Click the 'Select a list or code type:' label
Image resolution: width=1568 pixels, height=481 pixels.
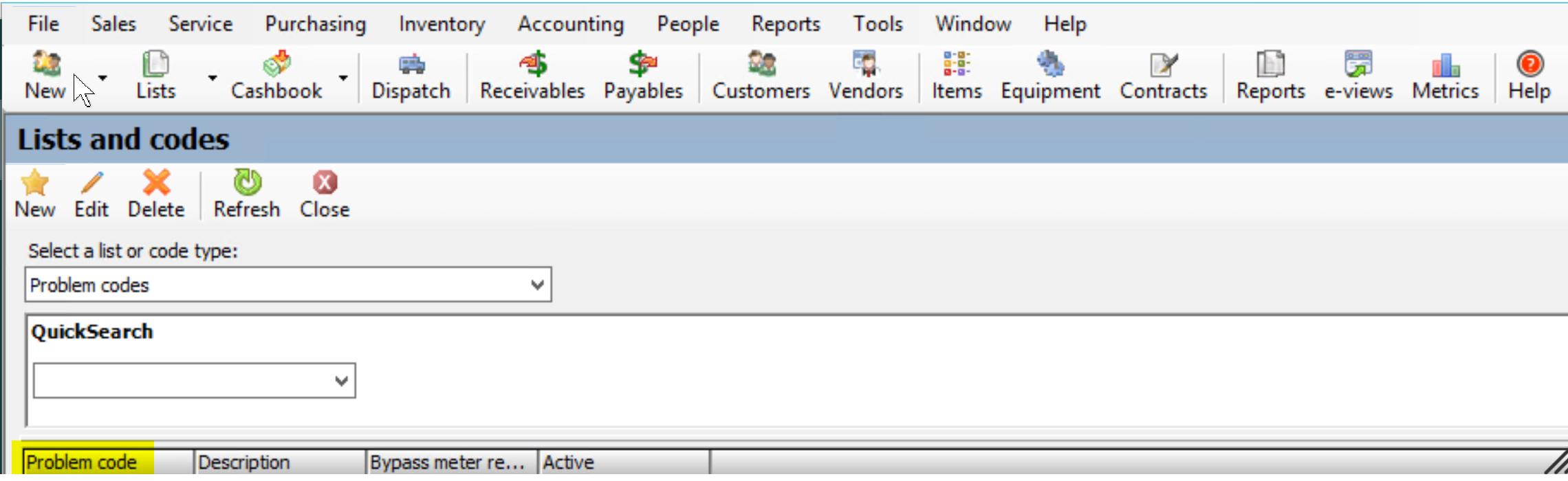[x=133, y=251]
